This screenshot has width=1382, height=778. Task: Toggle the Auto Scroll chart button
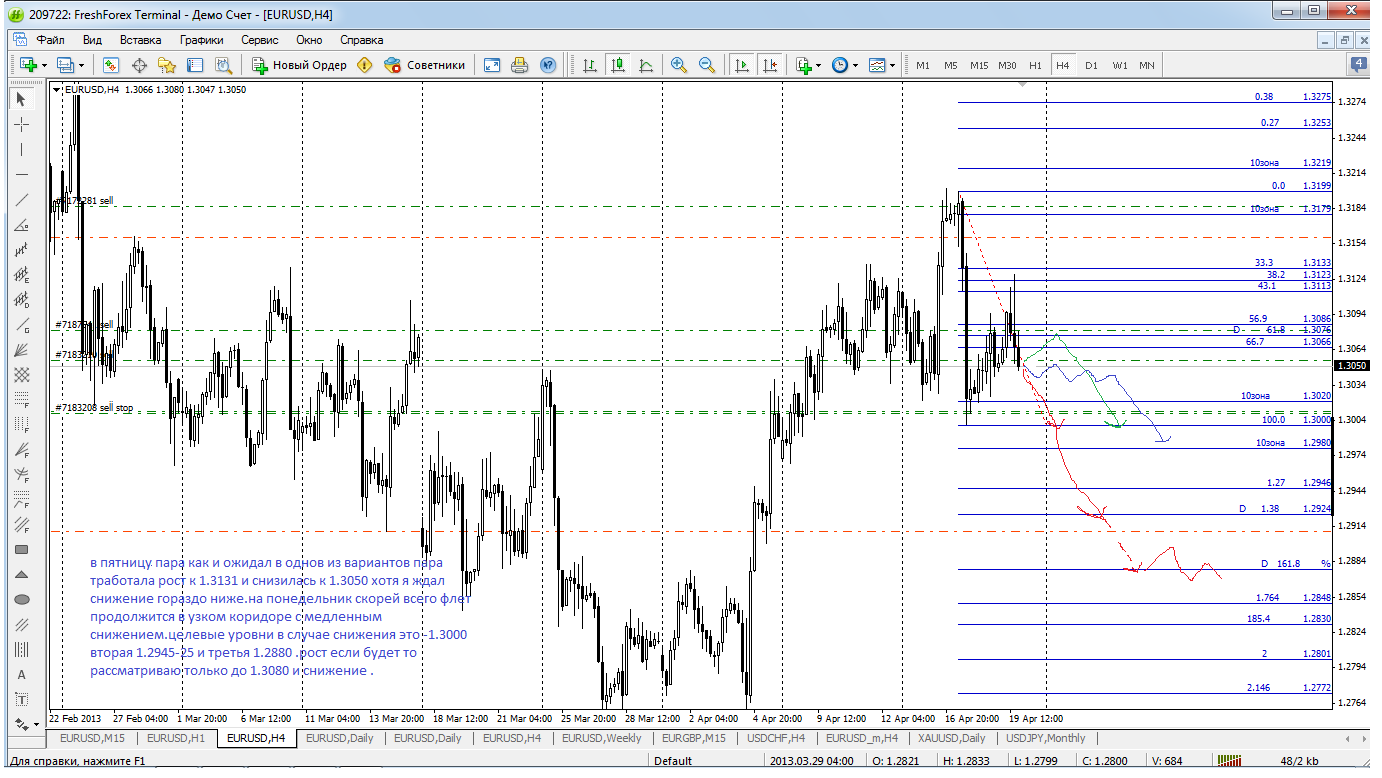coord(741,65)
